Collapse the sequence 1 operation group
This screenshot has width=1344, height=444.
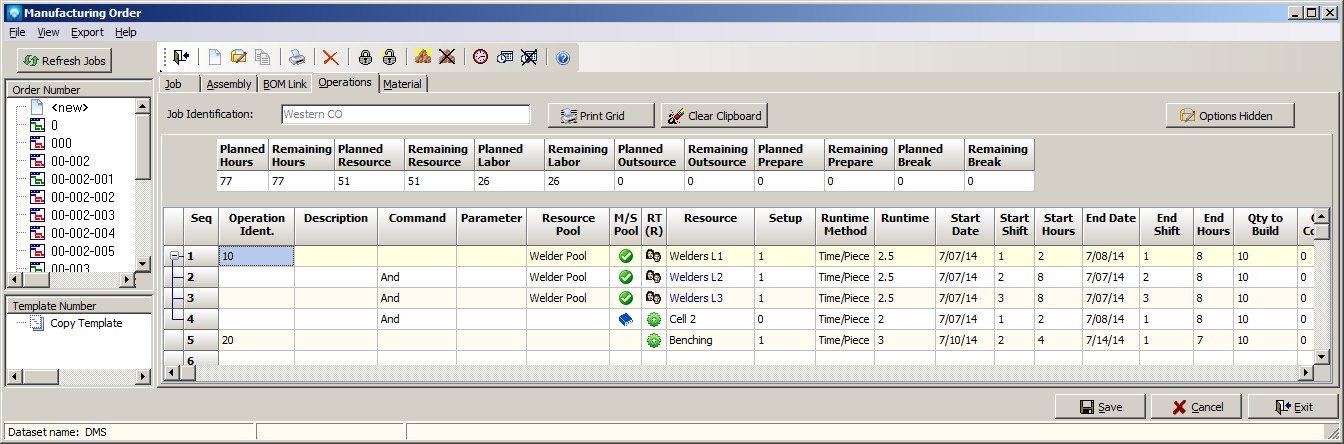pyautogui.click(x=174, y=256)
